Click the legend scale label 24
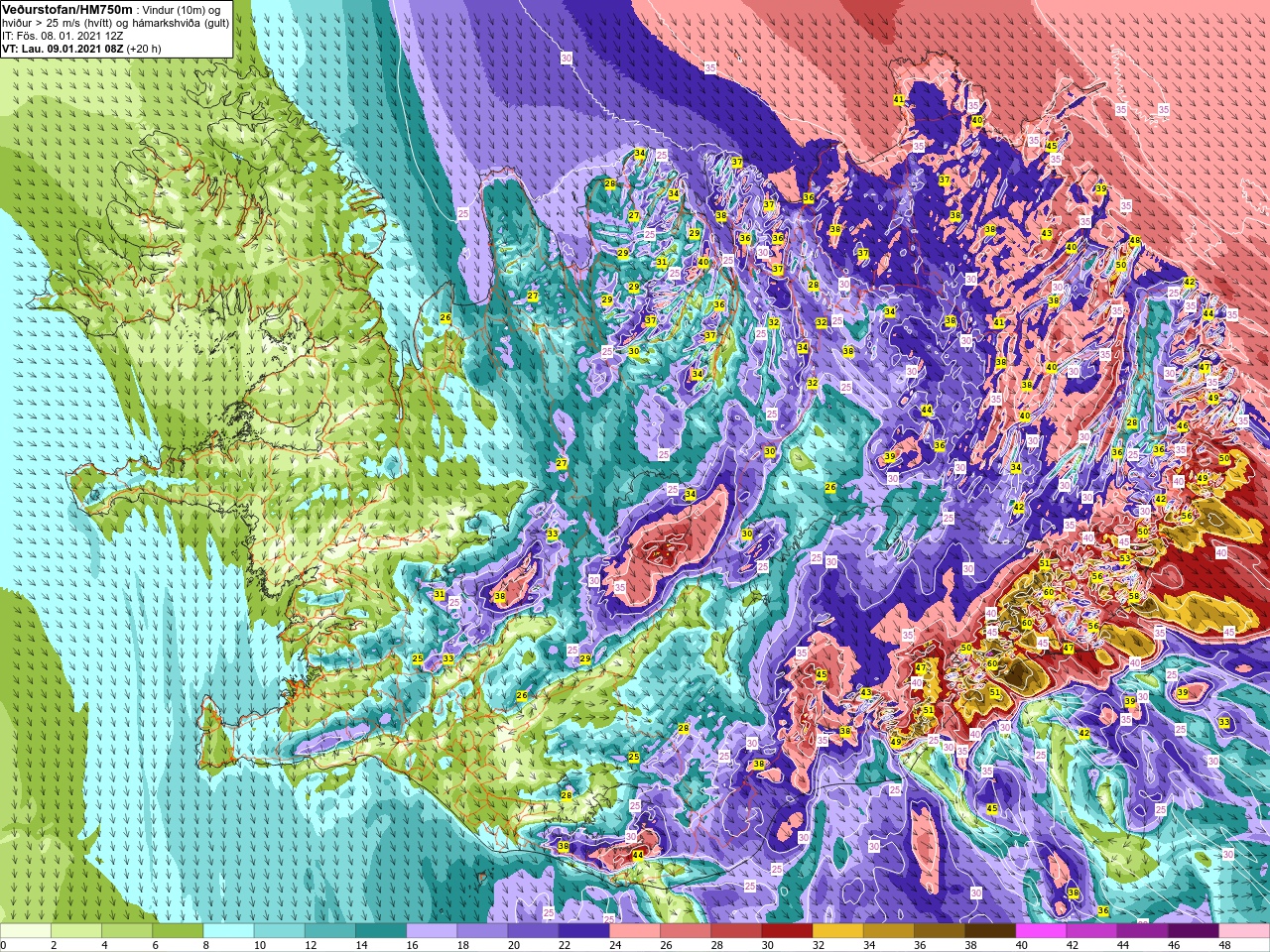Screen dimensions: 1270x952 click(615, 945)
